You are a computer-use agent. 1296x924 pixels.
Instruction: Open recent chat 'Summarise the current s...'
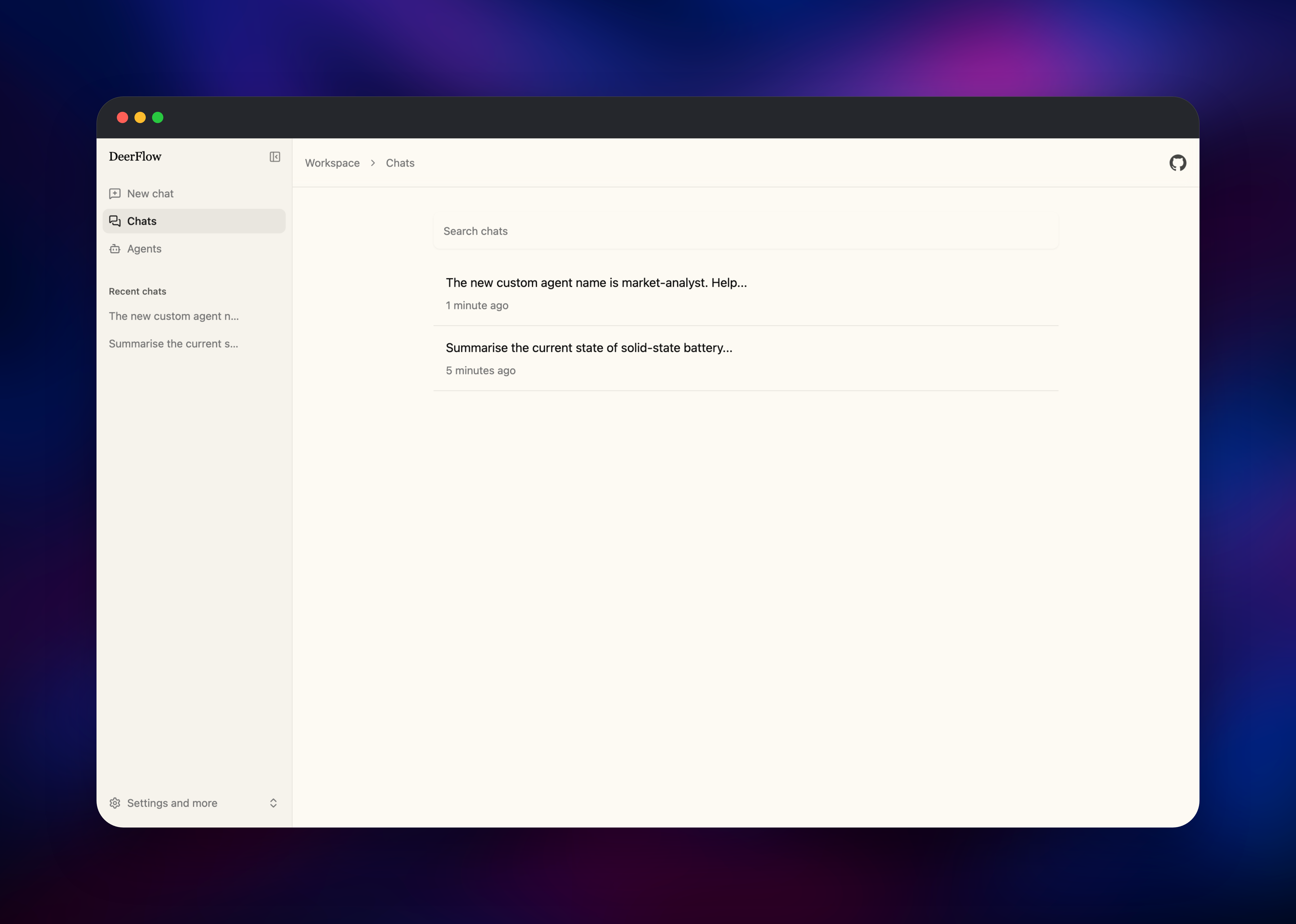[x=194, y=344]
